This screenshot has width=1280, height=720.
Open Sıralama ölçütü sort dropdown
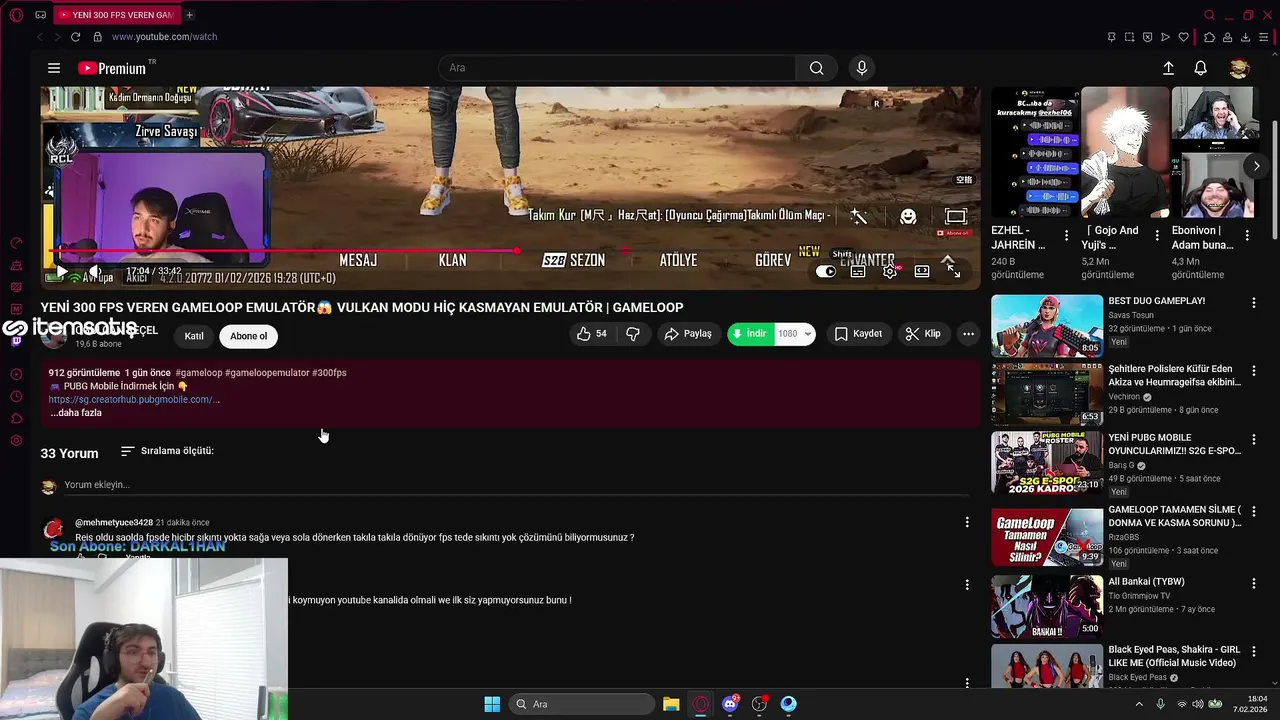point(167,451)
